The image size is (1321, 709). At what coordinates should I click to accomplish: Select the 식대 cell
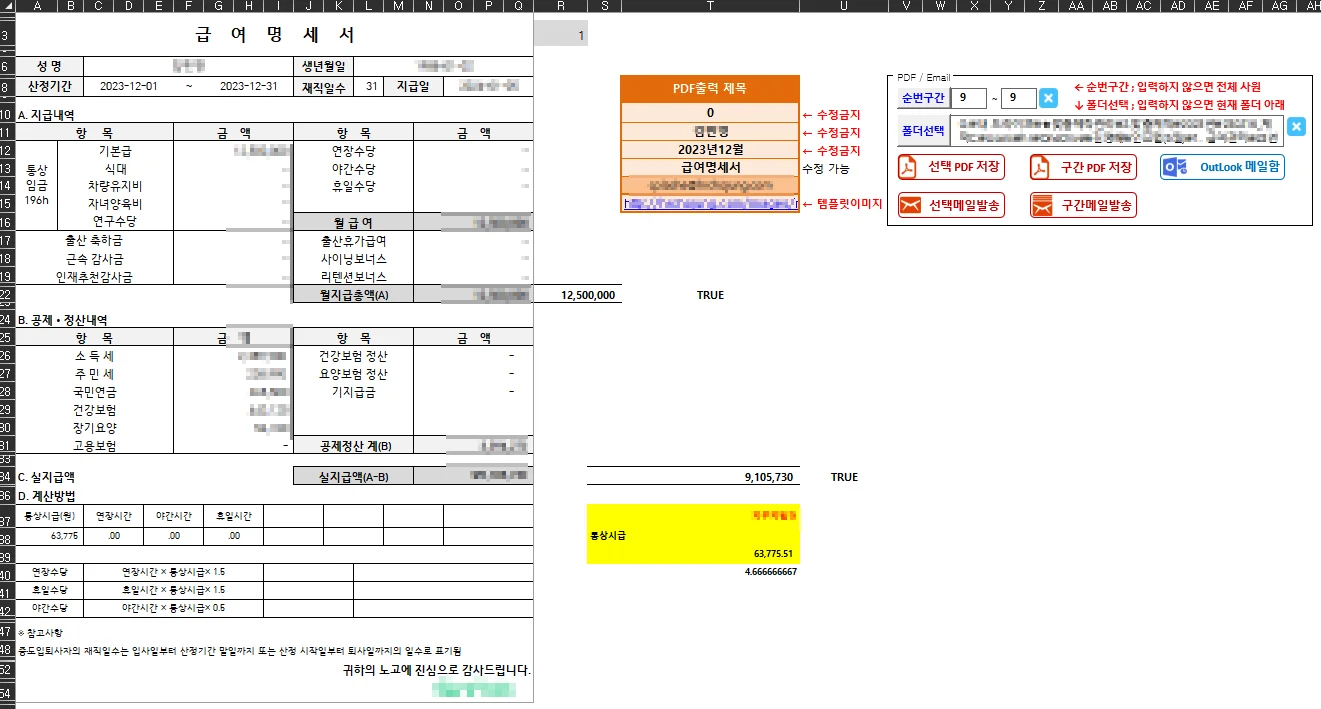point(116,168)
